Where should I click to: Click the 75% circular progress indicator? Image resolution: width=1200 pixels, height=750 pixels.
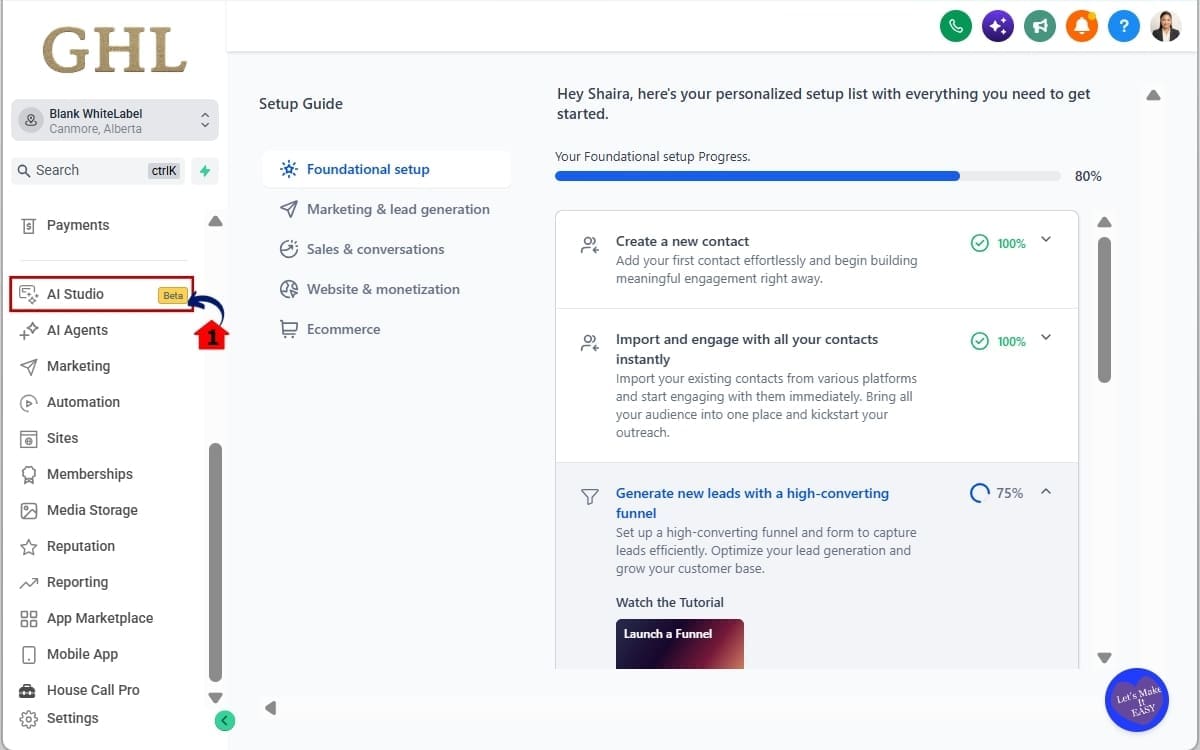click(980, 493)
